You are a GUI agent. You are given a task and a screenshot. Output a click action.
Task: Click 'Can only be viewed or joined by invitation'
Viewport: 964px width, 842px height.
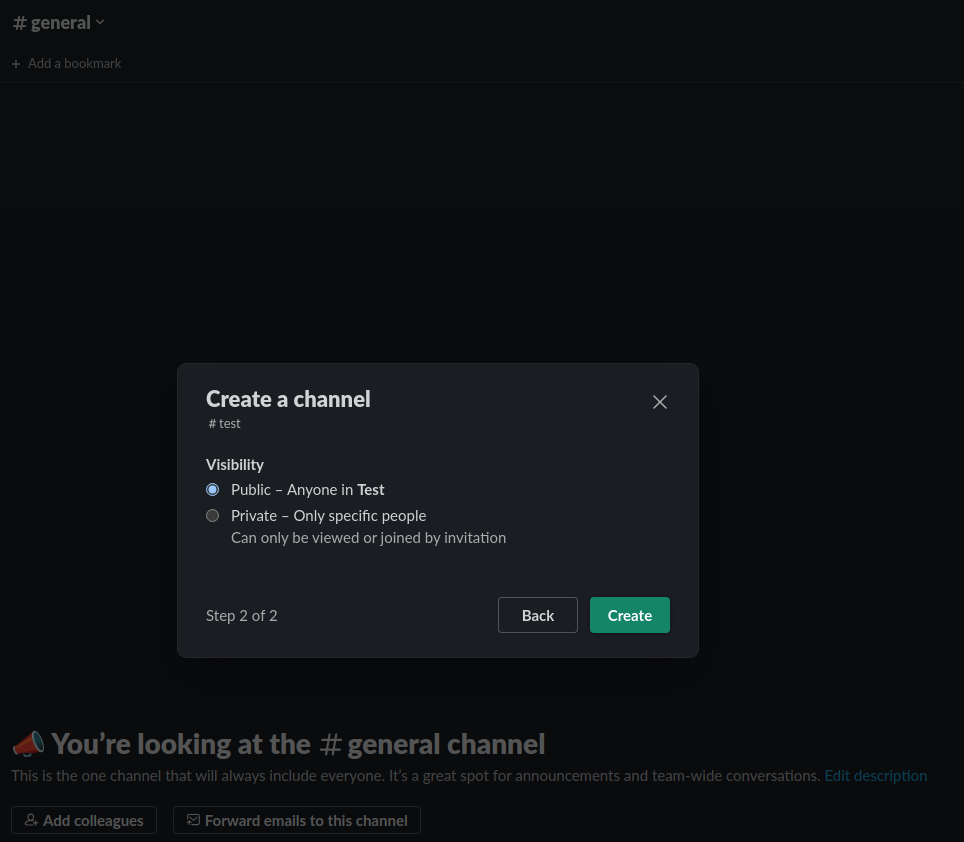coord(368,538)
